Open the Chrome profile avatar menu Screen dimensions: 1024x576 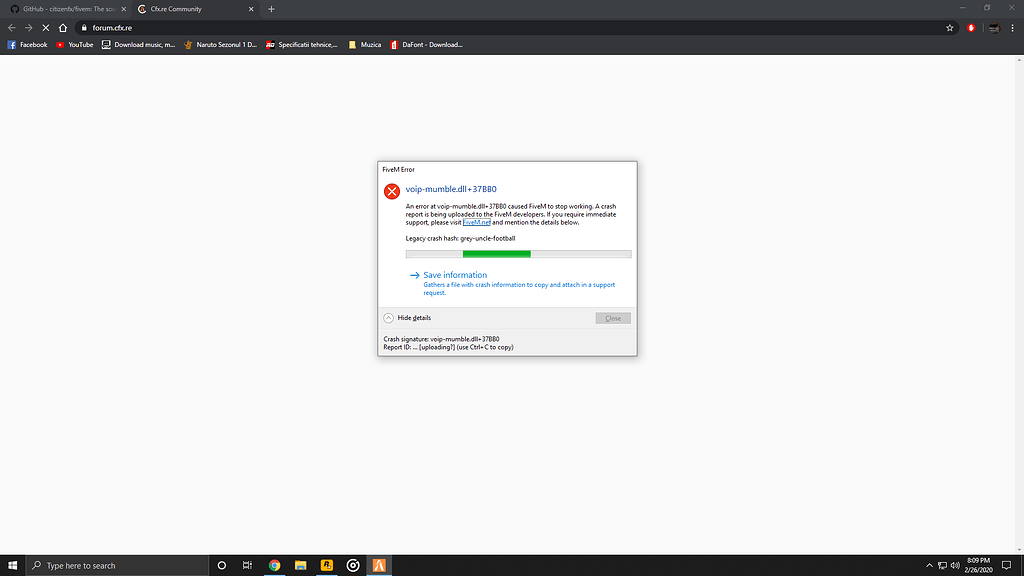(995, 28)
